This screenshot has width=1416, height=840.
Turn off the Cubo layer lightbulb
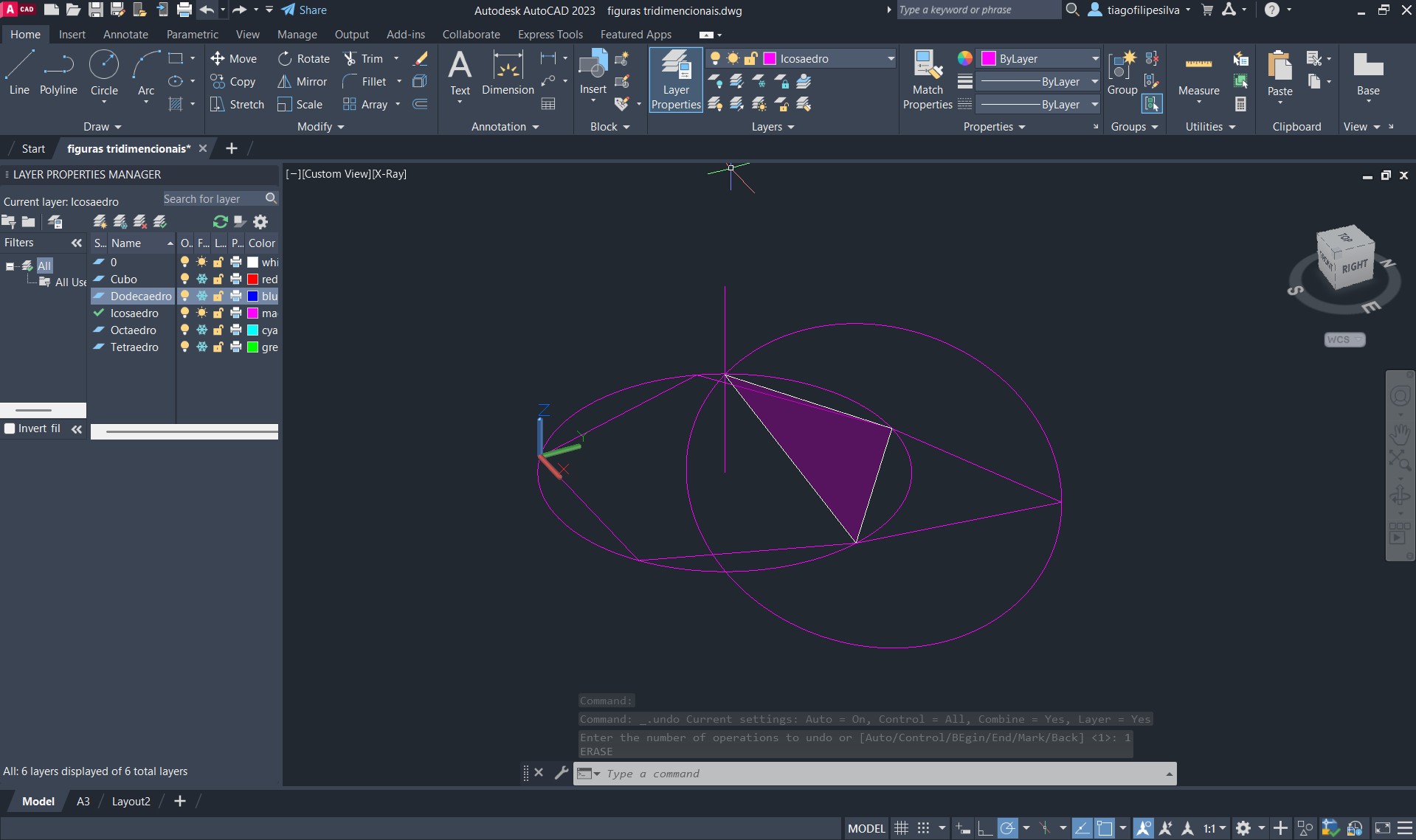pyautogui.click(x=184, y=280)
